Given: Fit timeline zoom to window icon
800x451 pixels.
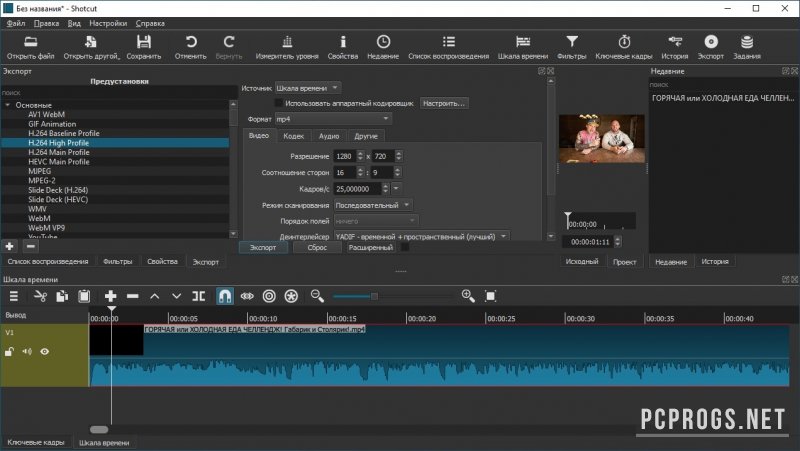Looking at the screenshot, I should pyautogui.click(x=490, y=296).
